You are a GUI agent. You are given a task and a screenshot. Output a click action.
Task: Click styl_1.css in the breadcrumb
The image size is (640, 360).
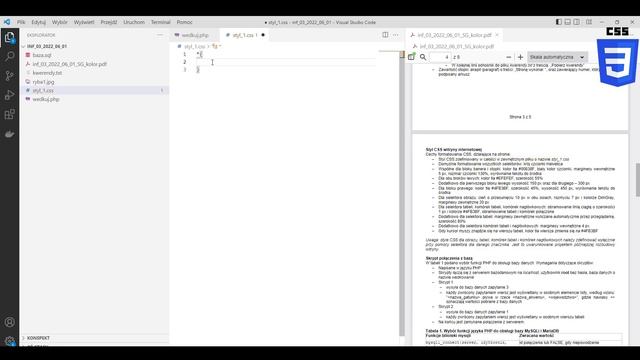pyautogui.click(x=194, y=46)
